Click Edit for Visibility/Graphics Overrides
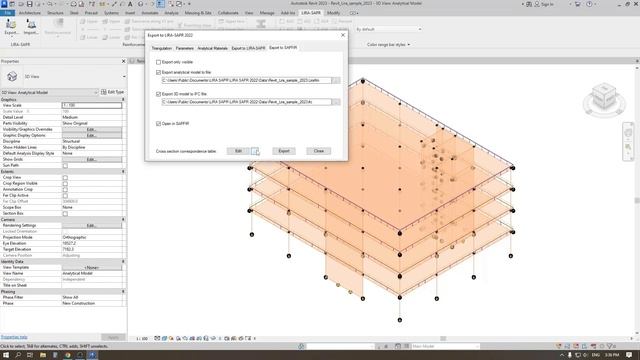640x360 pixels. (92, 129)
